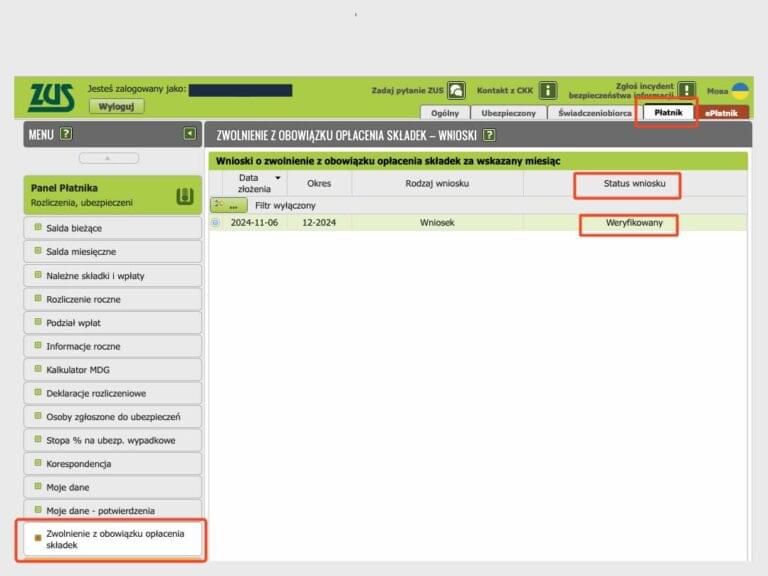
Task: Open the ePłatnik tab
Action: [x=723, y=113]
